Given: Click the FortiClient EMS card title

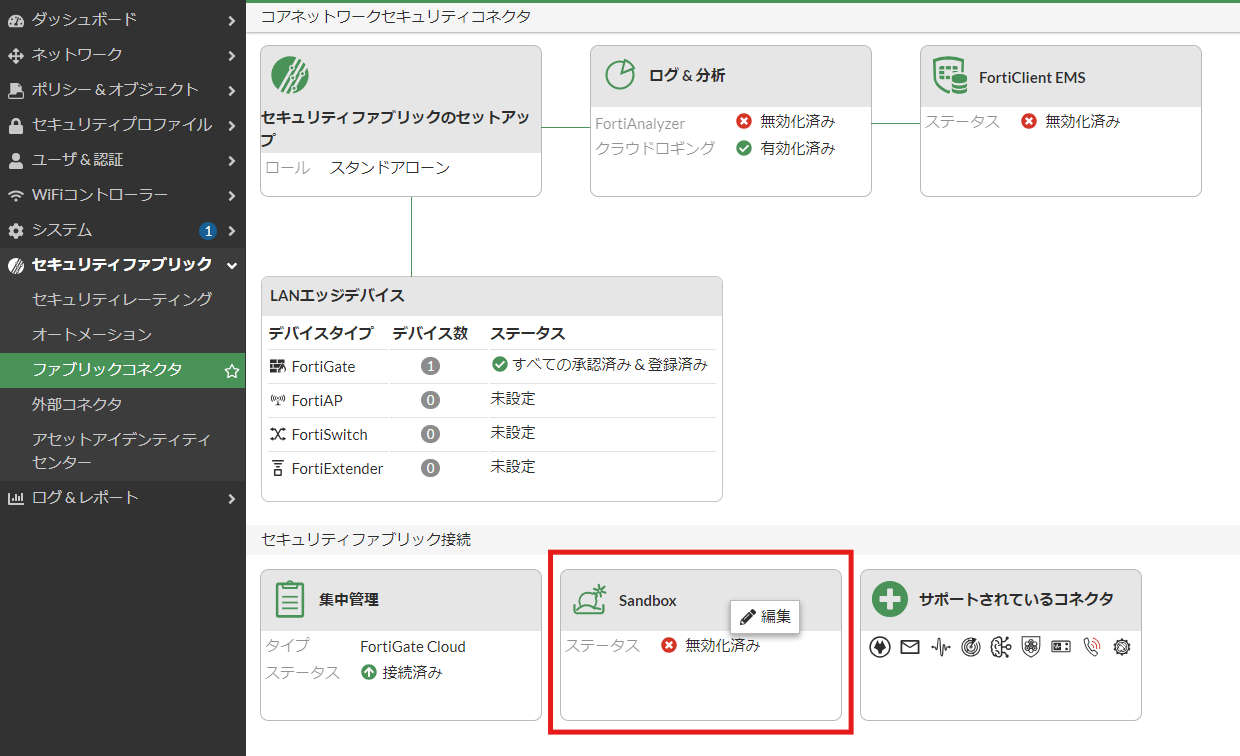Looking at the screenshot, I should [x=1032, y=77].
